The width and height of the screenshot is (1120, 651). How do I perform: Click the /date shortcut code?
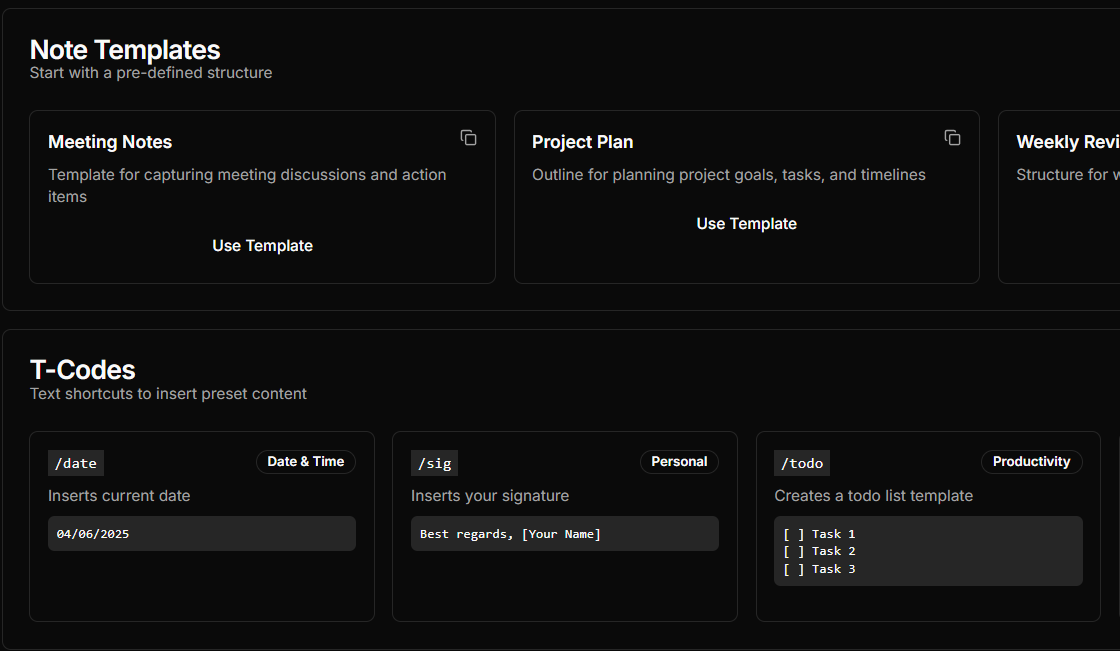(76, 463)
